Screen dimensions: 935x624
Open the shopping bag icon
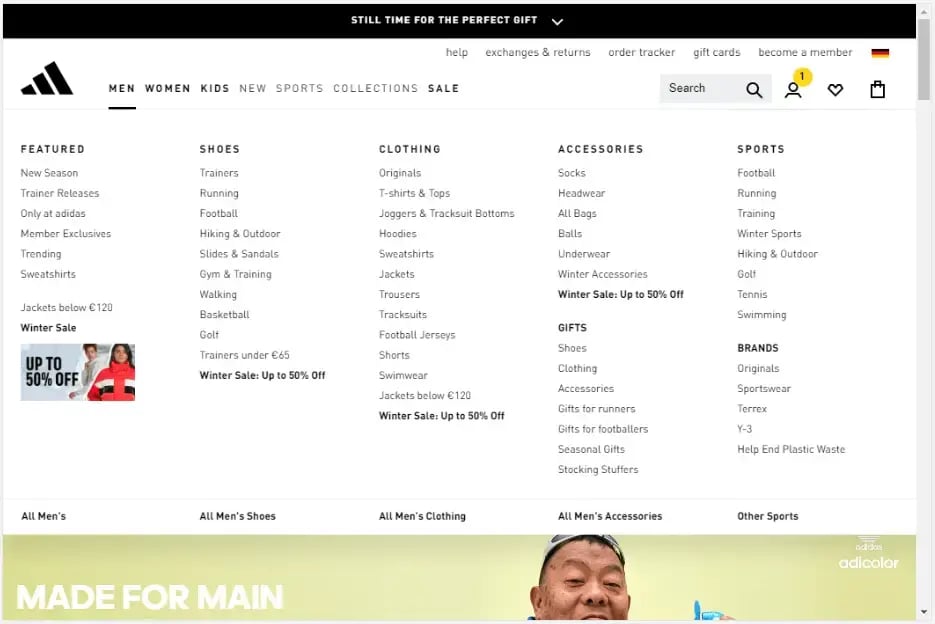coord(877,89)
